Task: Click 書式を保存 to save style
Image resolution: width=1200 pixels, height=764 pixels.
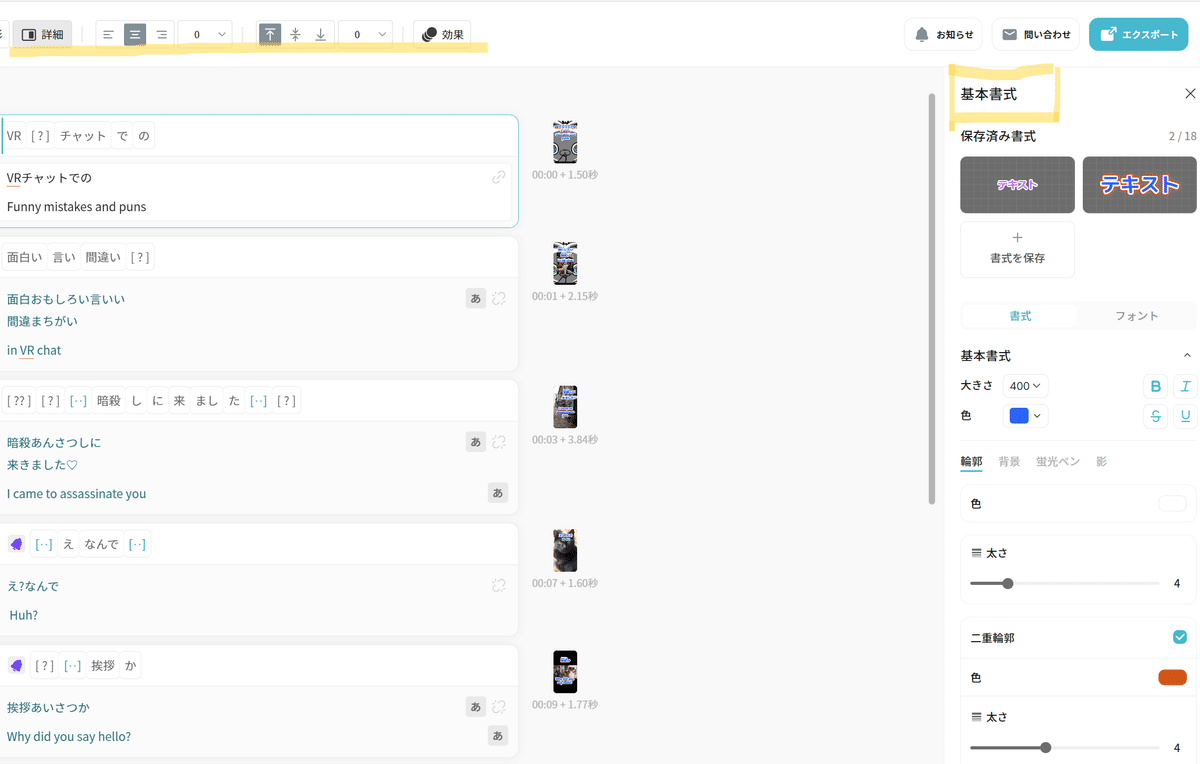Action: coord(1017,249)
